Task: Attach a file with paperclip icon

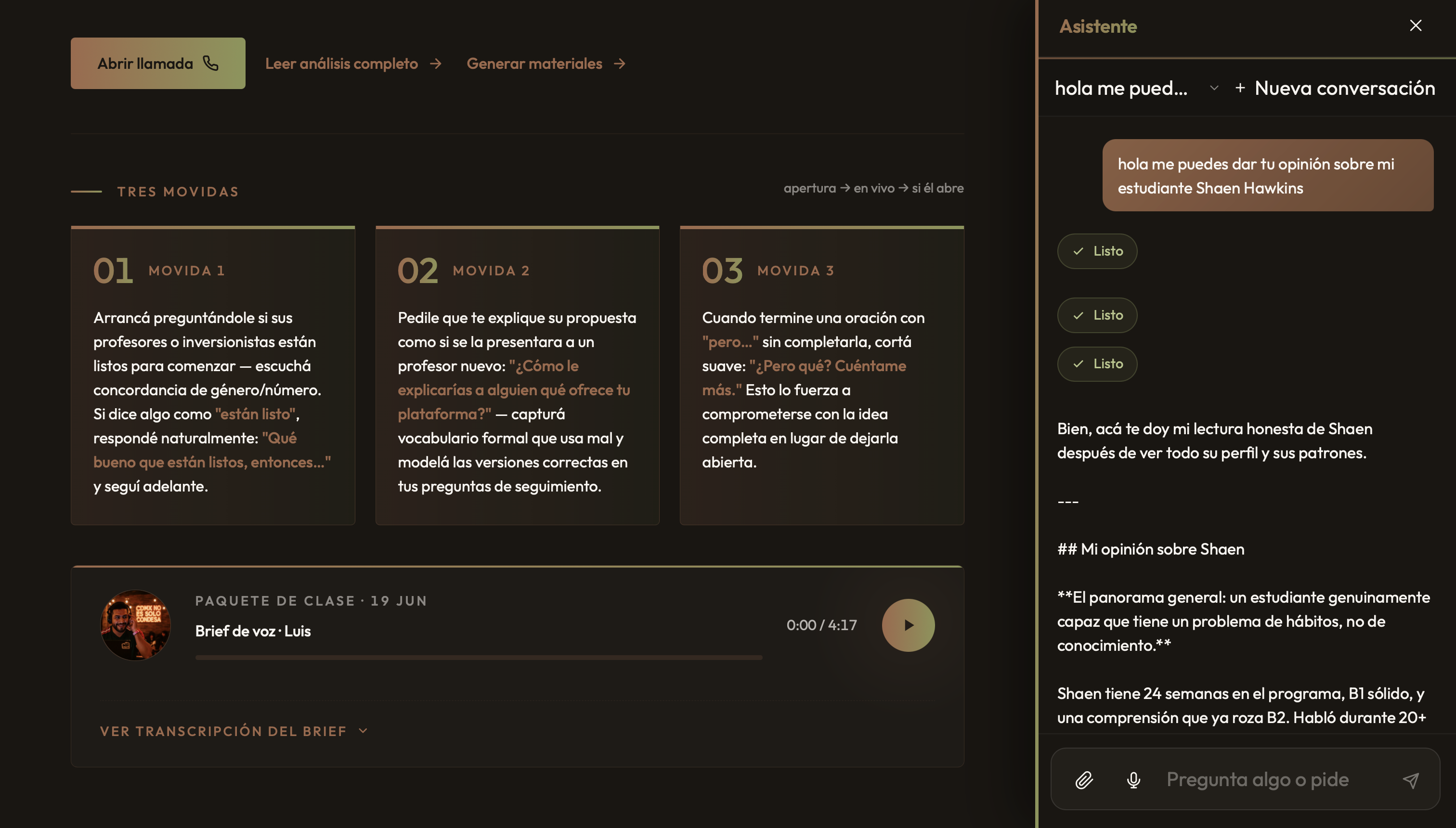Action: click(x=1084, y=780)
